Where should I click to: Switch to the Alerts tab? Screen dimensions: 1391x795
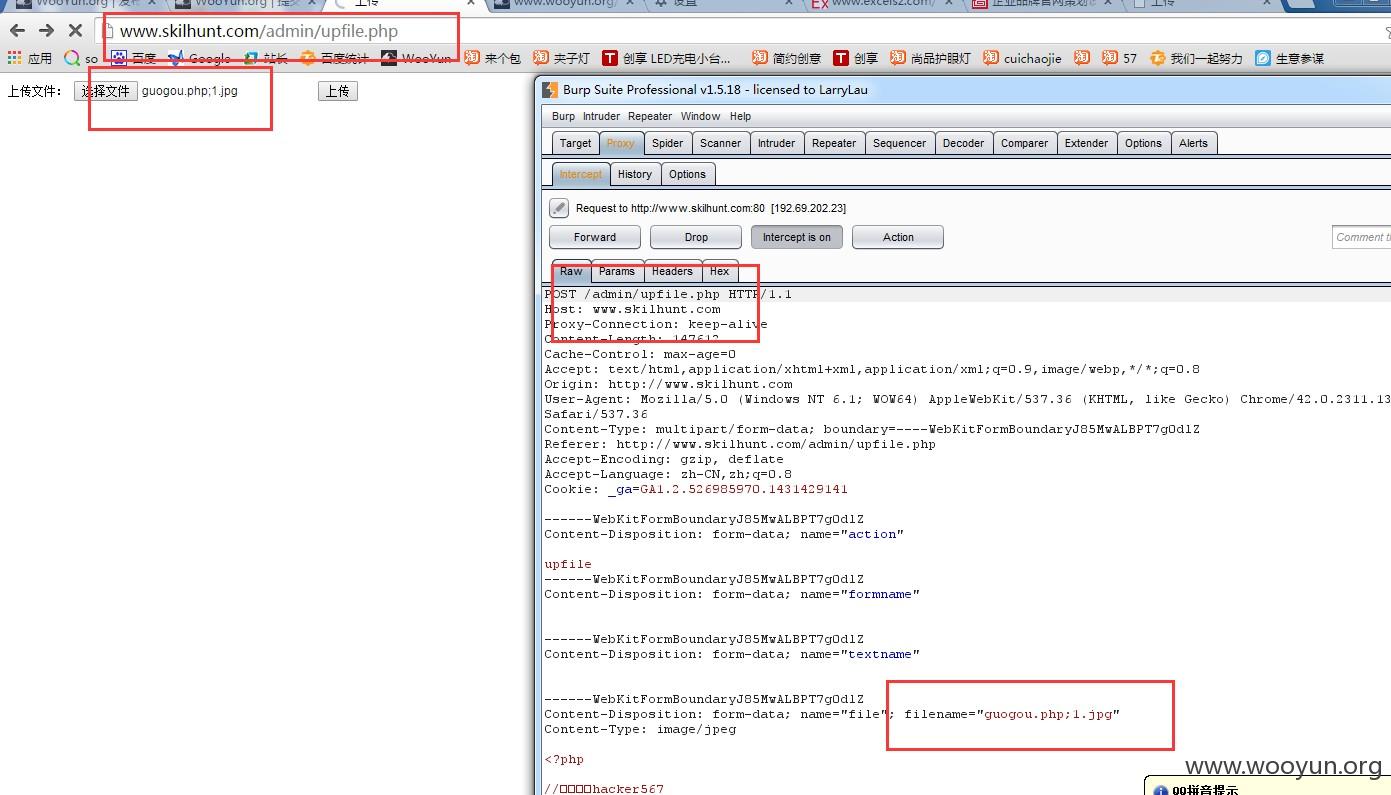coord(1193,143)
